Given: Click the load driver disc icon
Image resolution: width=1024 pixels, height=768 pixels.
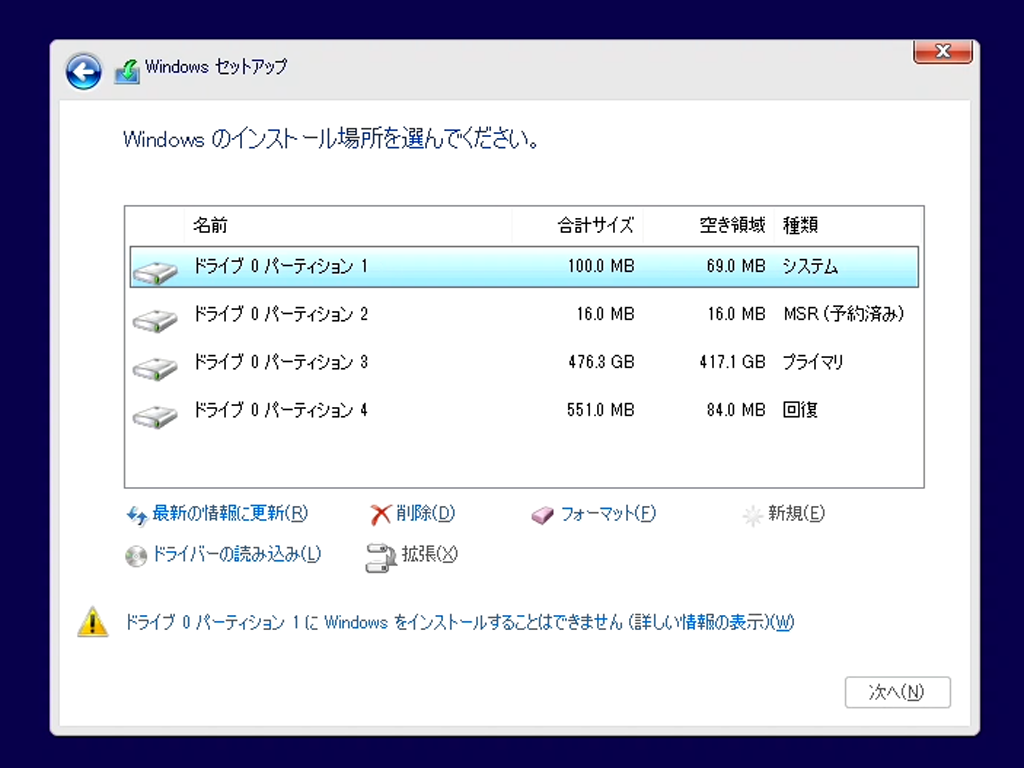Looking at the screenshot, I should pyautogui.click(x=136, y=556).
